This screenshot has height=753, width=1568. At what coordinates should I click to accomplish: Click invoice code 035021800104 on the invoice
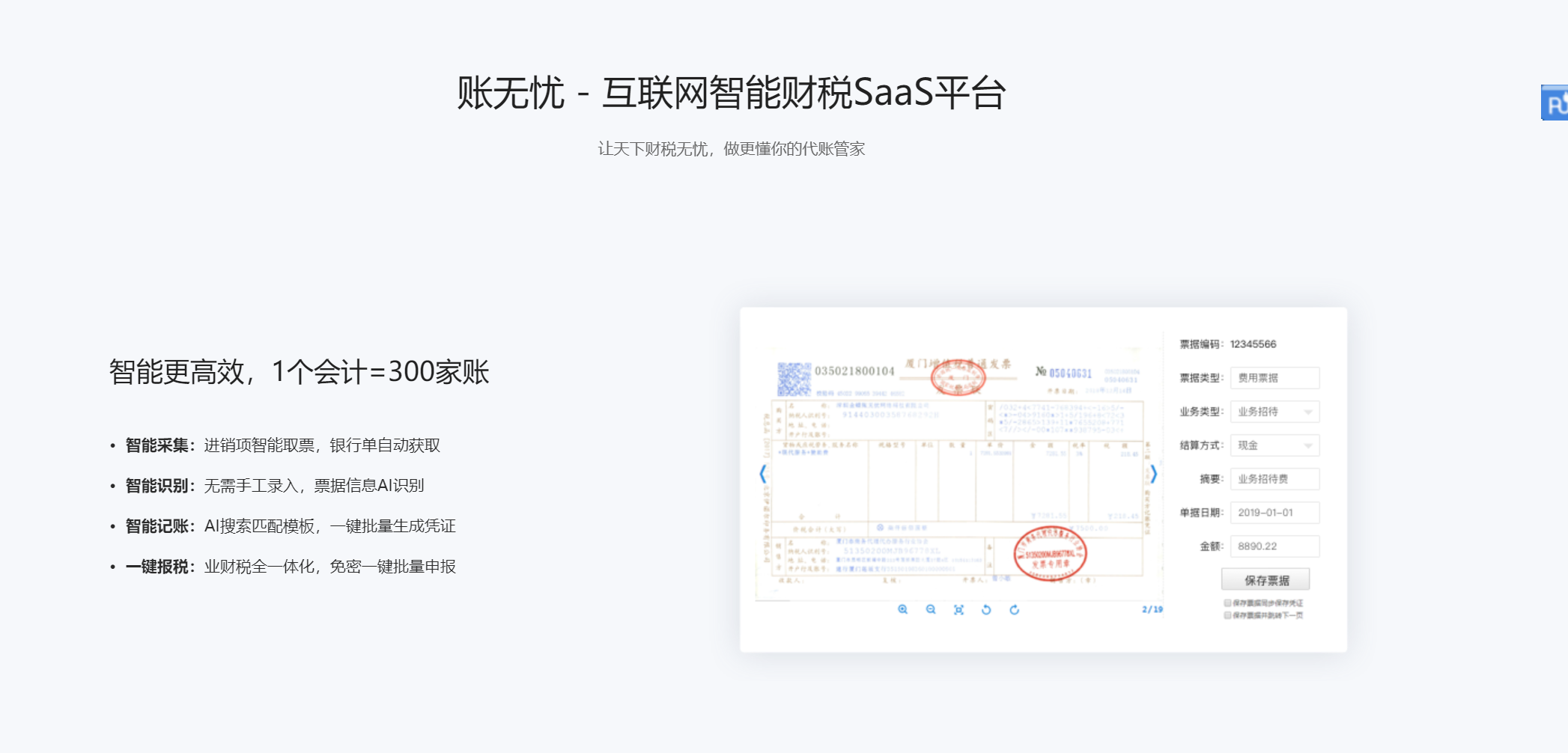click(854, 371)
